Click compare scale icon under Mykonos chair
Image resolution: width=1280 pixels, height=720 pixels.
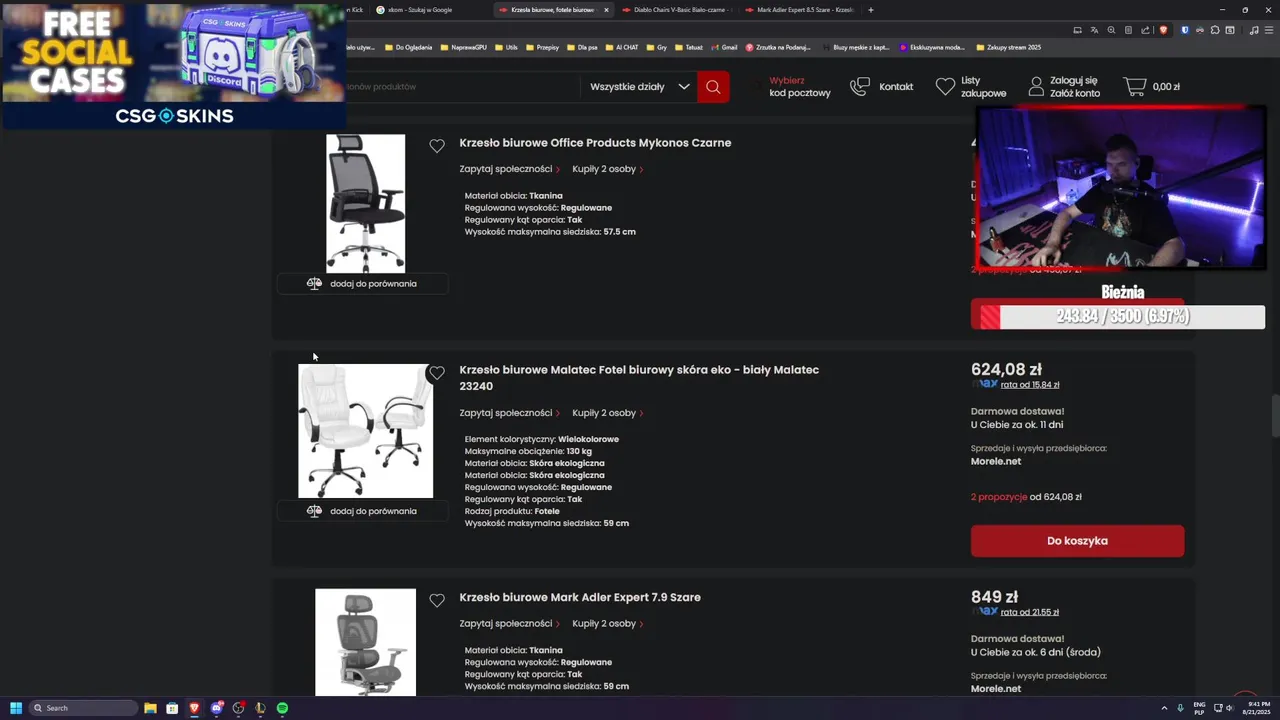(314, 284)
